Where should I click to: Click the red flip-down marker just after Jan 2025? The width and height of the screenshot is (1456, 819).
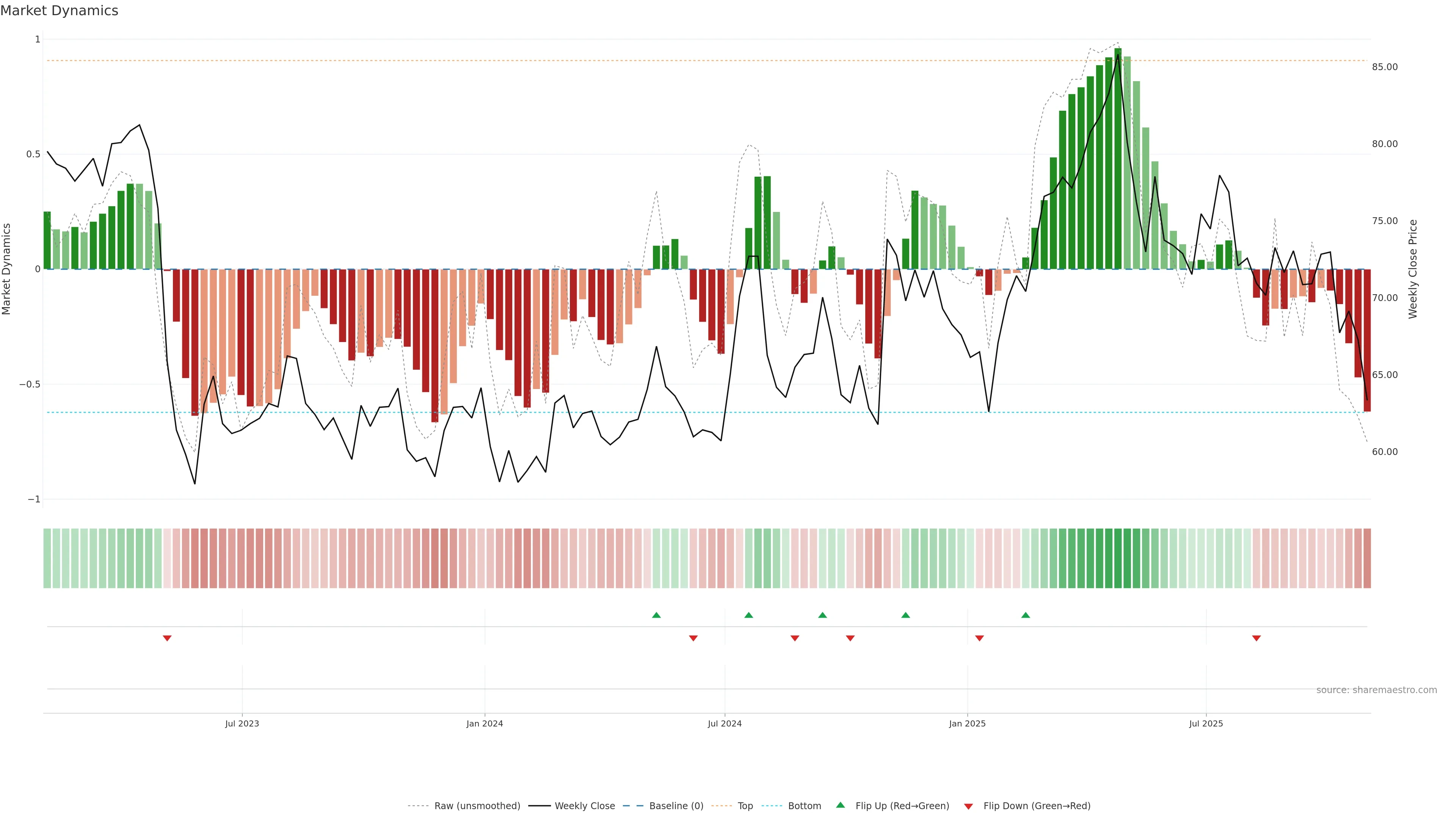[979, 638]
